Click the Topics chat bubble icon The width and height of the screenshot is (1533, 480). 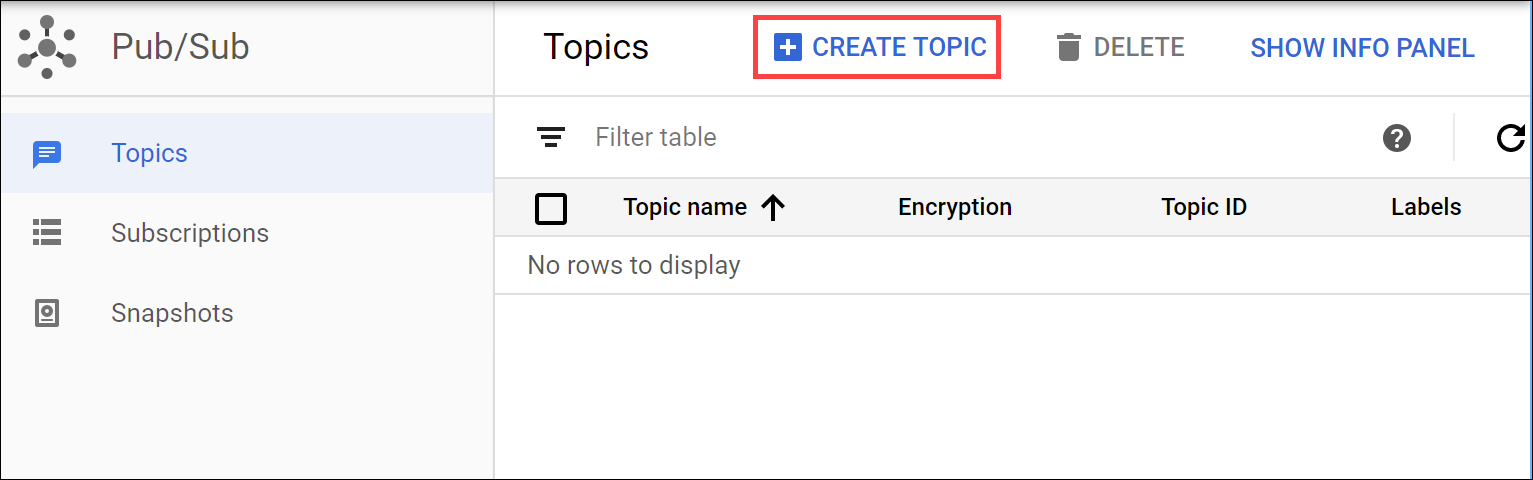tap(47, 154)
